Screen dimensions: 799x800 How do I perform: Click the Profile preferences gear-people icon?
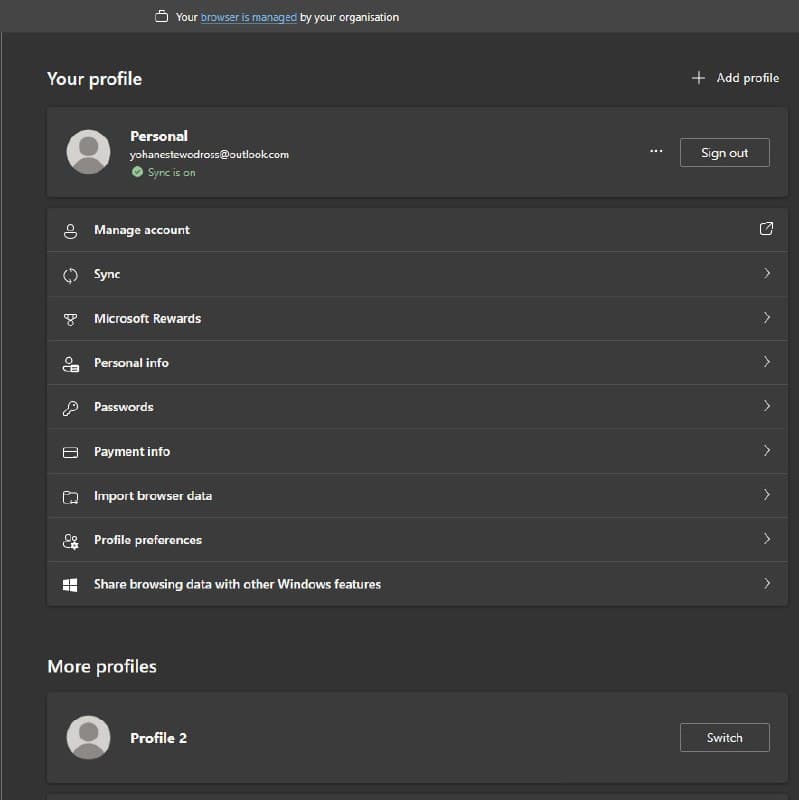[x=70, y=541]
